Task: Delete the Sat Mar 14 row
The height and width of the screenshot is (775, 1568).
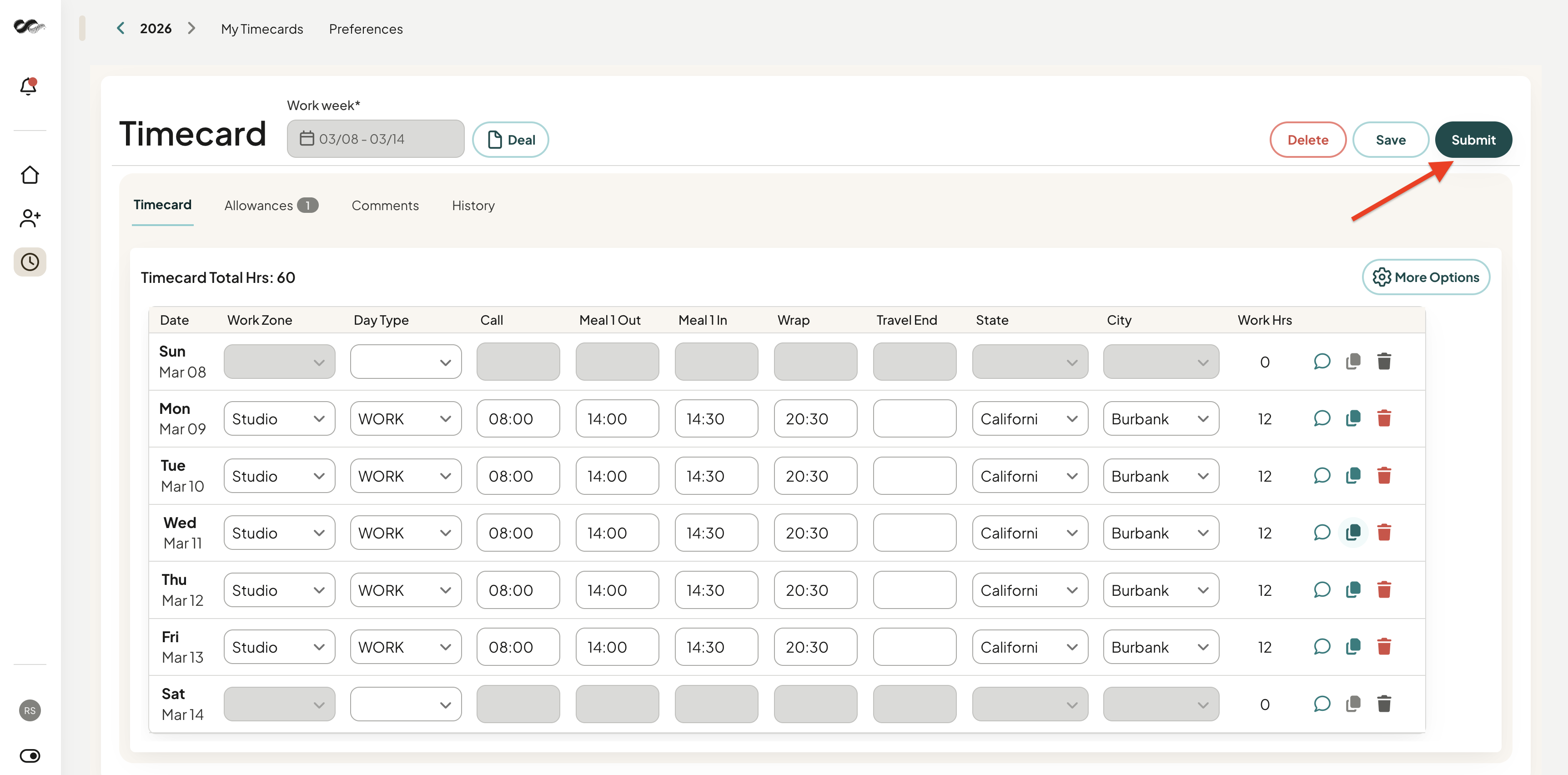Action: click(1384, 705)
